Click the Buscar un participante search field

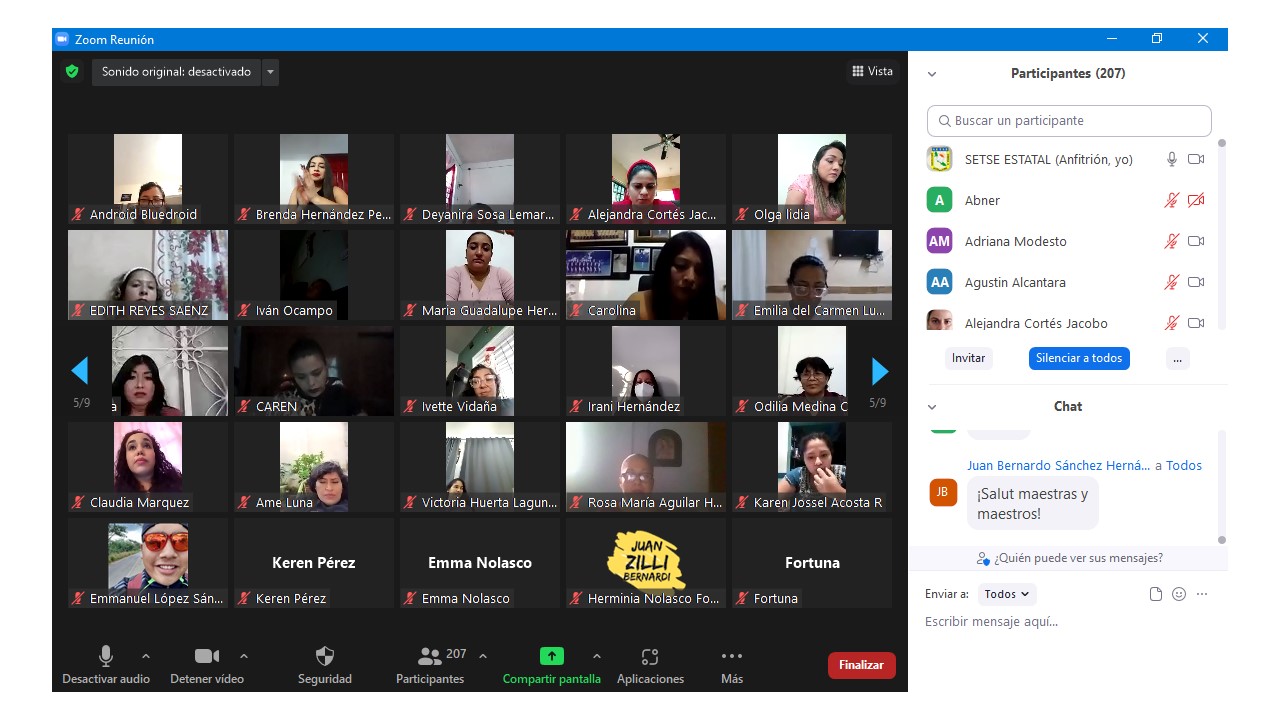(1069, 121)
